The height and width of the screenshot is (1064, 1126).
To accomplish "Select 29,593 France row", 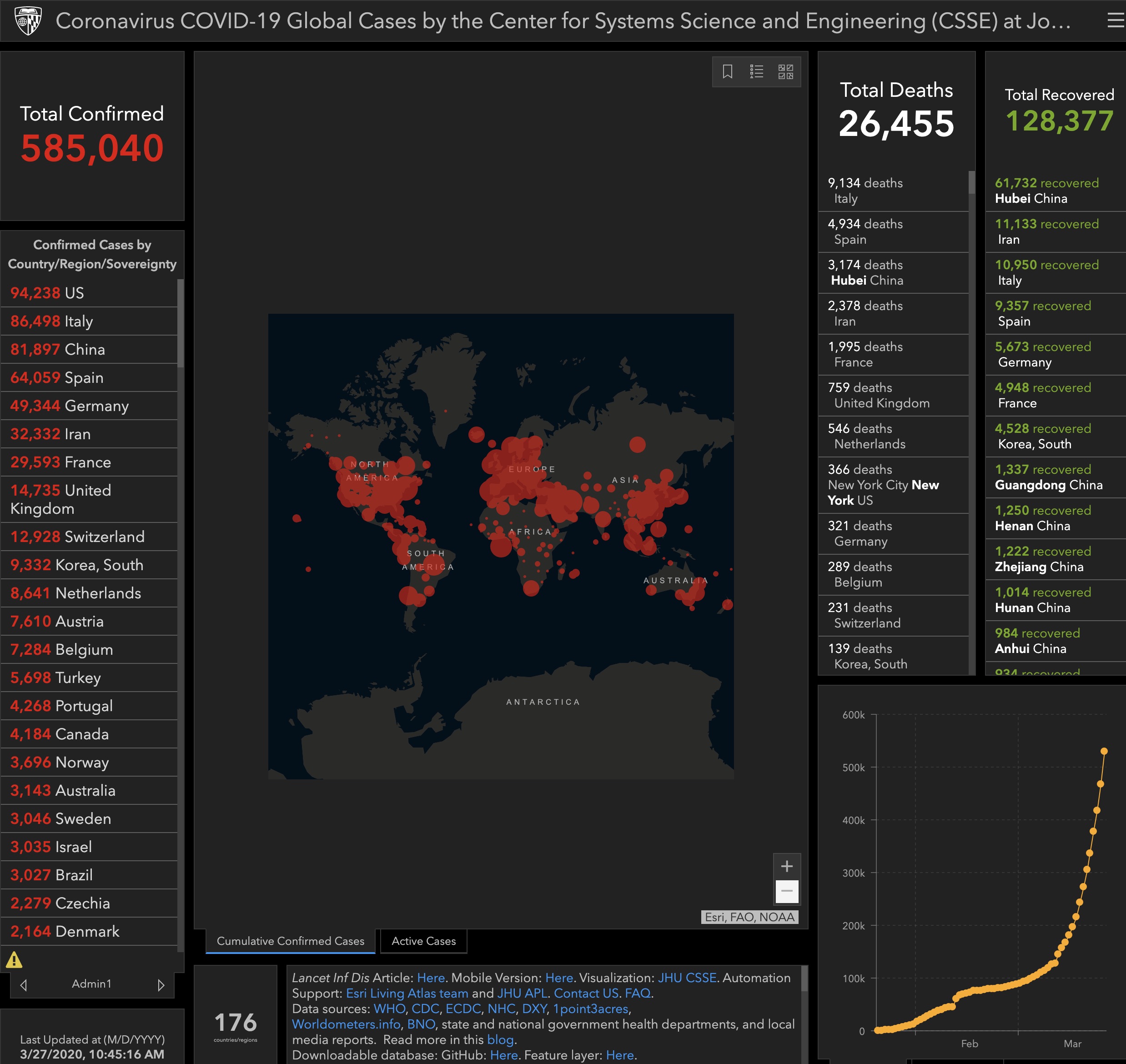I will pyautogui.click(x=89, y=462).
